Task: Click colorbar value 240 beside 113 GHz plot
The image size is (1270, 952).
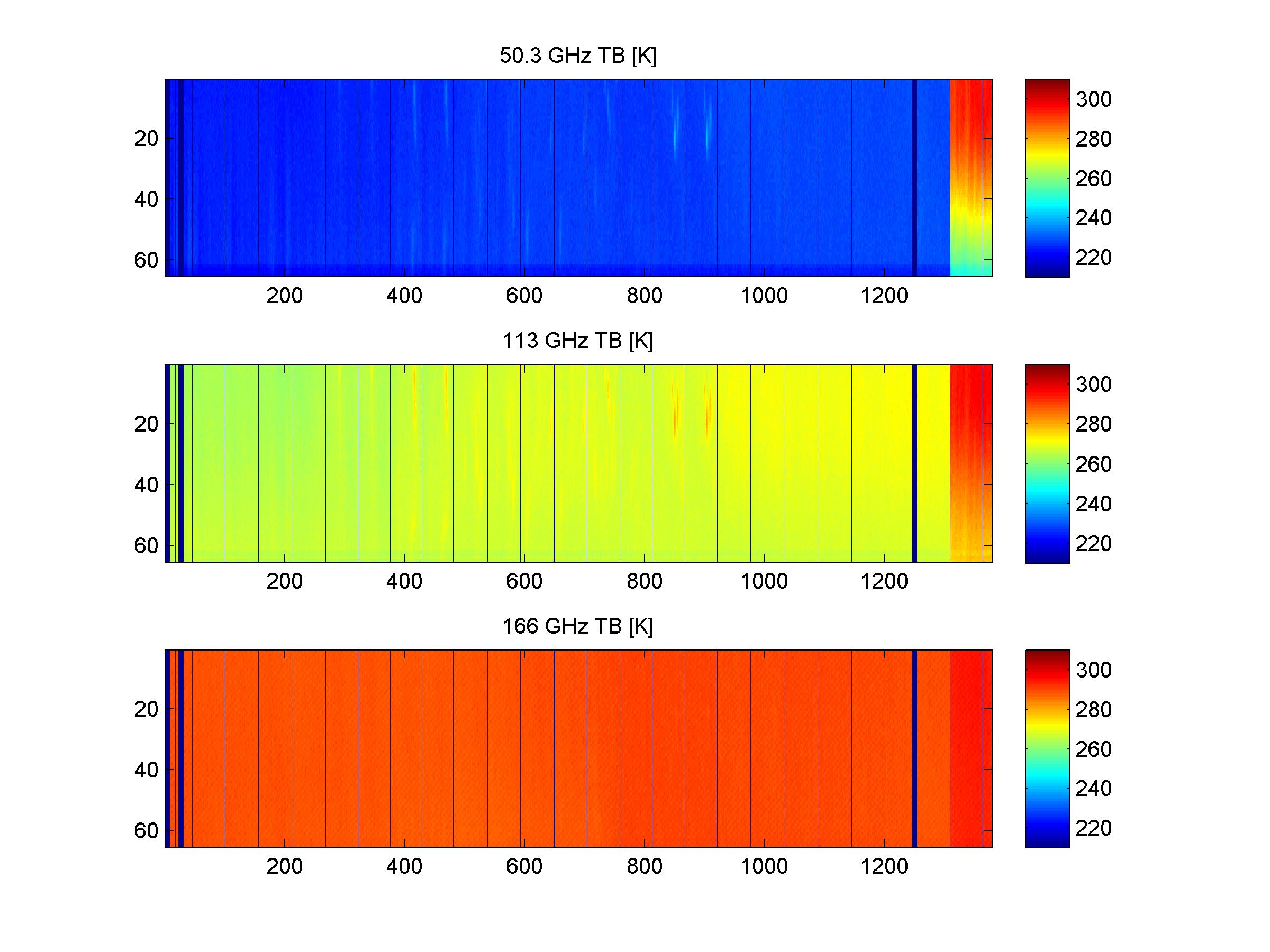Action: (1094, 504)
